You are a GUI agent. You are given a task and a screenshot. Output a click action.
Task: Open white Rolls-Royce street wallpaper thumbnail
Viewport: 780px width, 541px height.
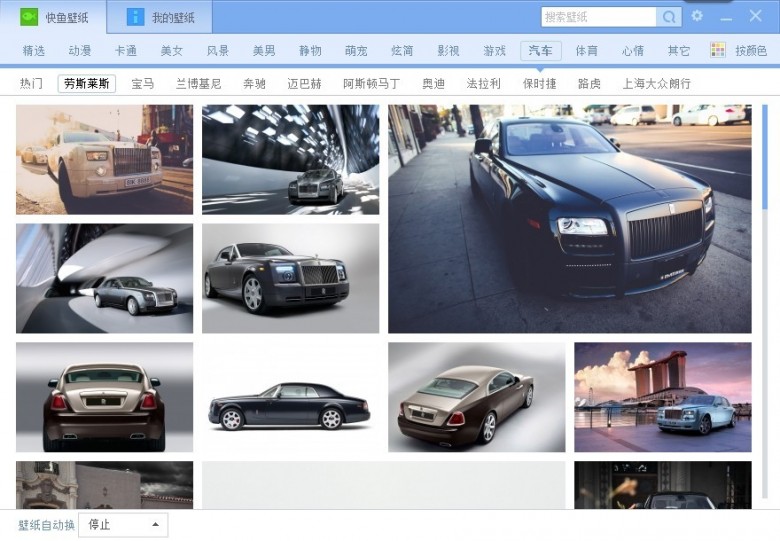[x=104, y=160]
